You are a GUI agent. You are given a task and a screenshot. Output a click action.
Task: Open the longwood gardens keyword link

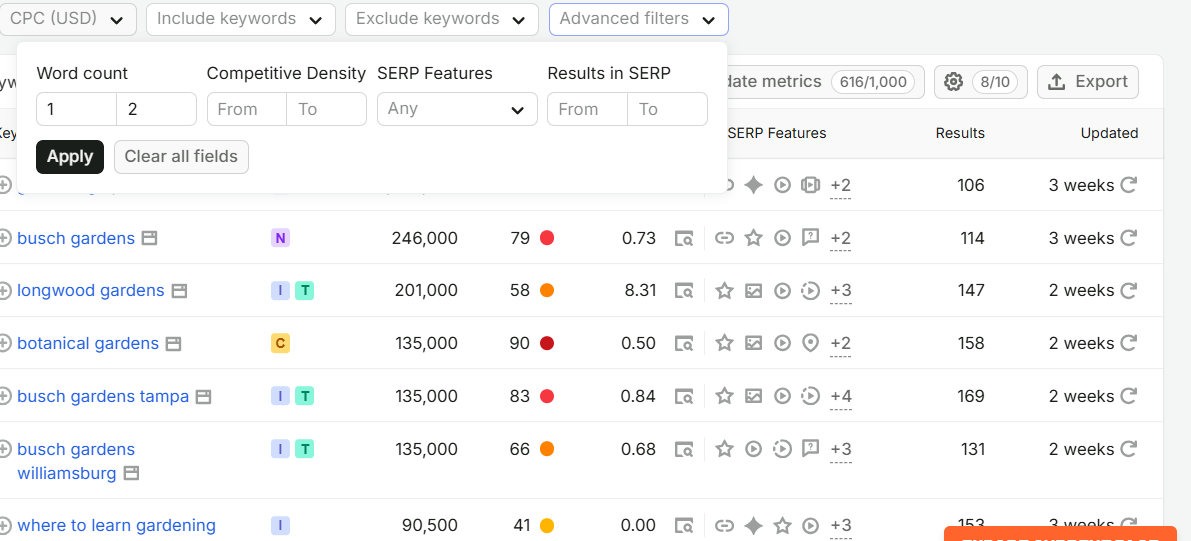pyautogui.click(x=90, y=290)
